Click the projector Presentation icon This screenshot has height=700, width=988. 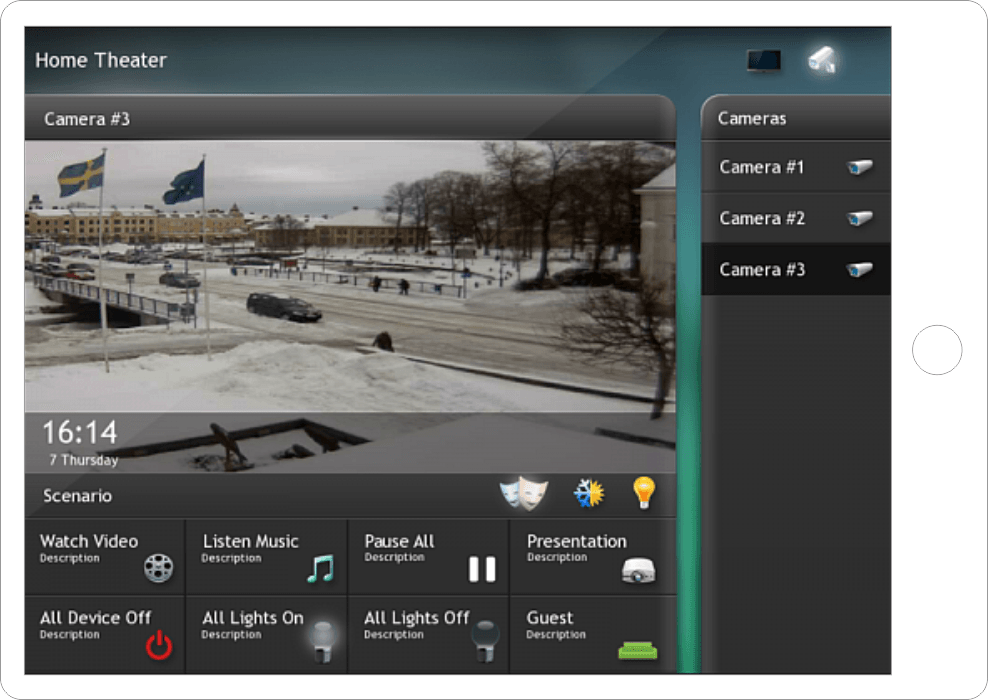coord(638,570)
